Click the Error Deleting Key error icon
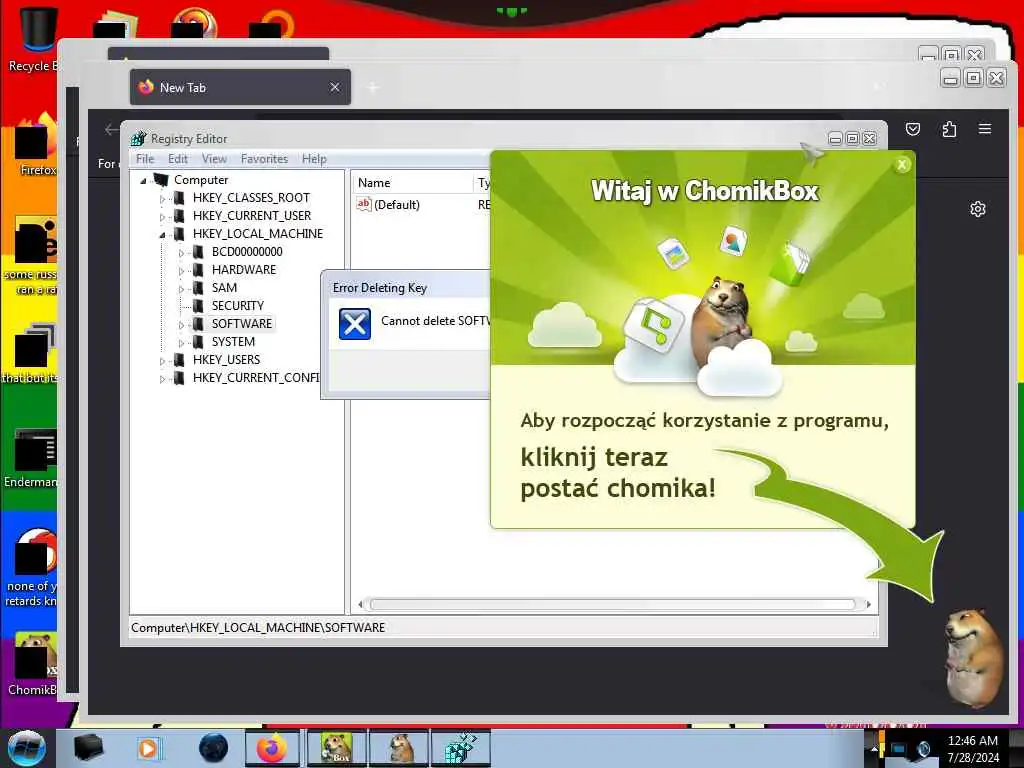This screenshot has width=1024, height=768. coord(355,324)
